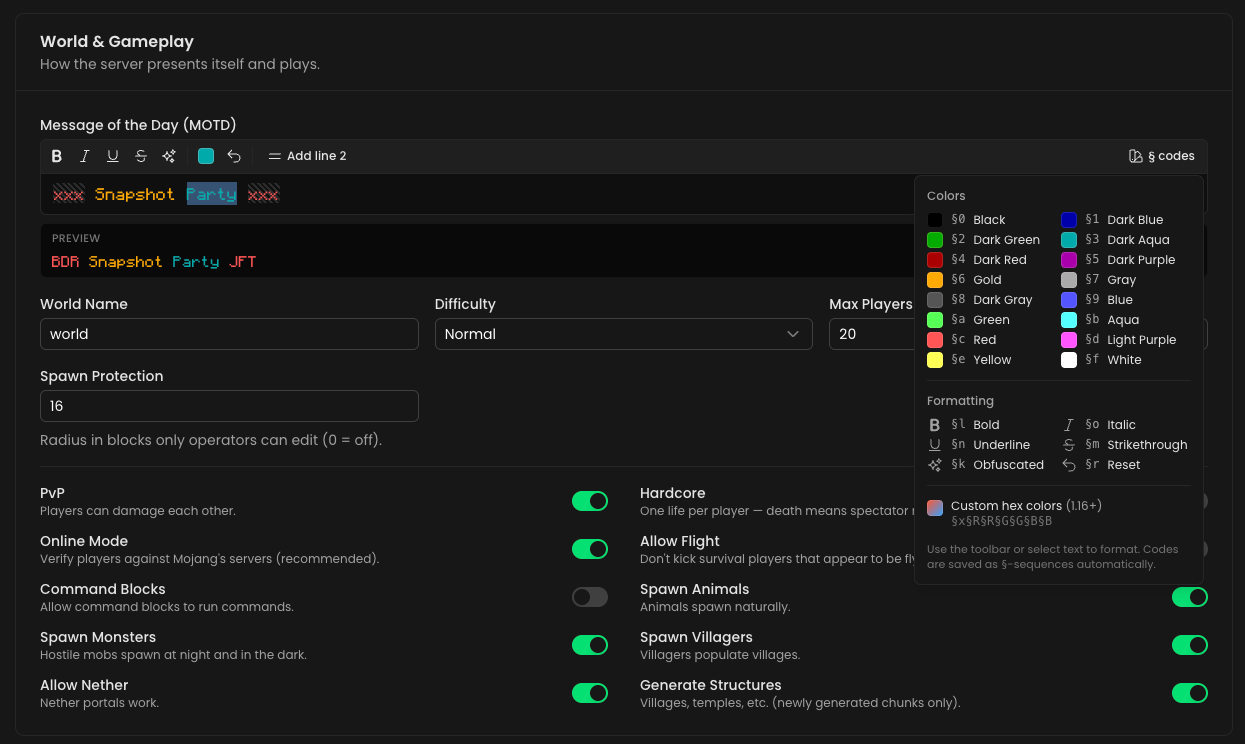Open Custom hex colors gradient swatch
1245x744 pixels.
tap(935, 507)
